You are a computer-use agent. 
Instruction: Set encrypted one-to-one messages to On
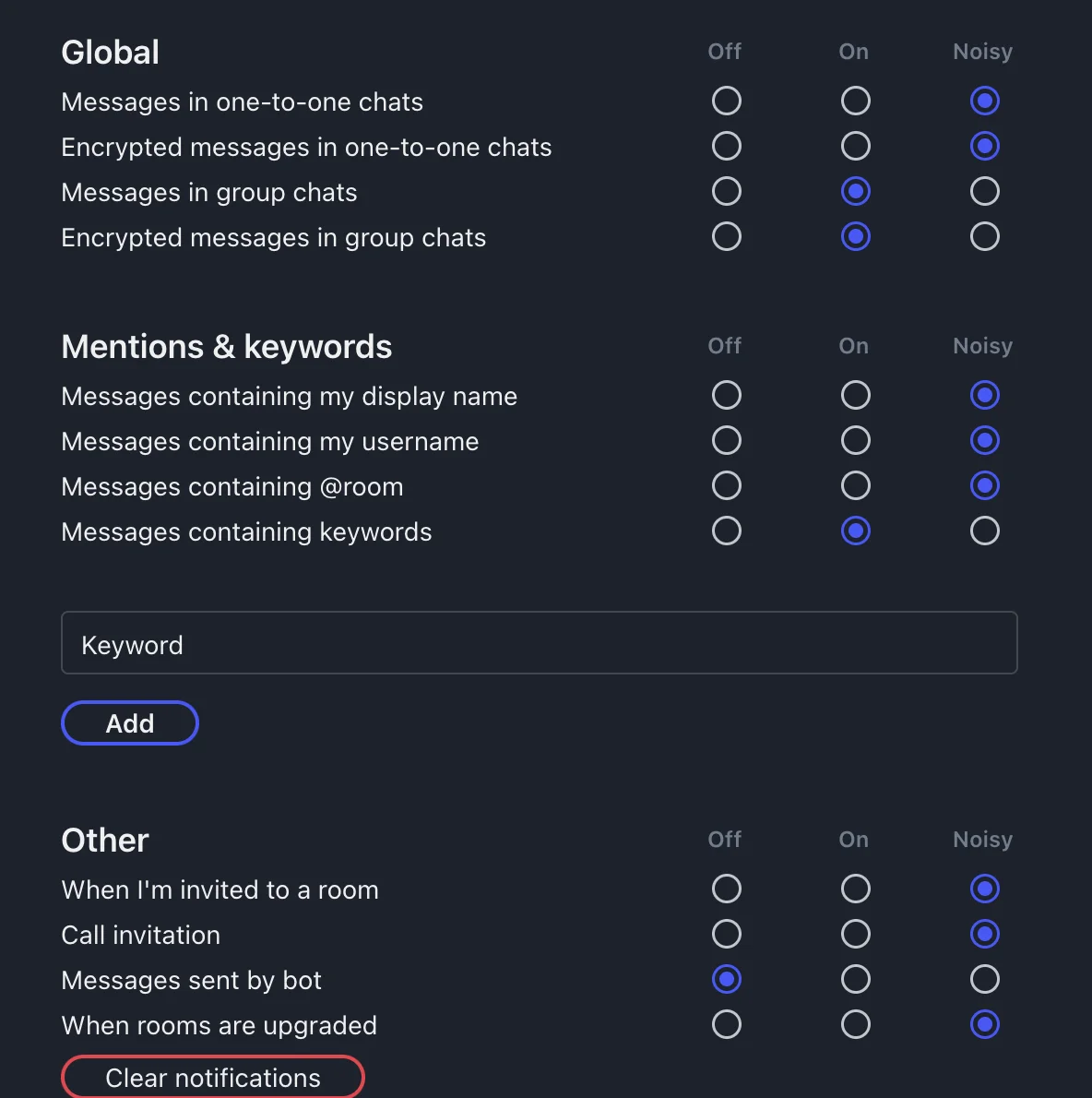point(856,146)
